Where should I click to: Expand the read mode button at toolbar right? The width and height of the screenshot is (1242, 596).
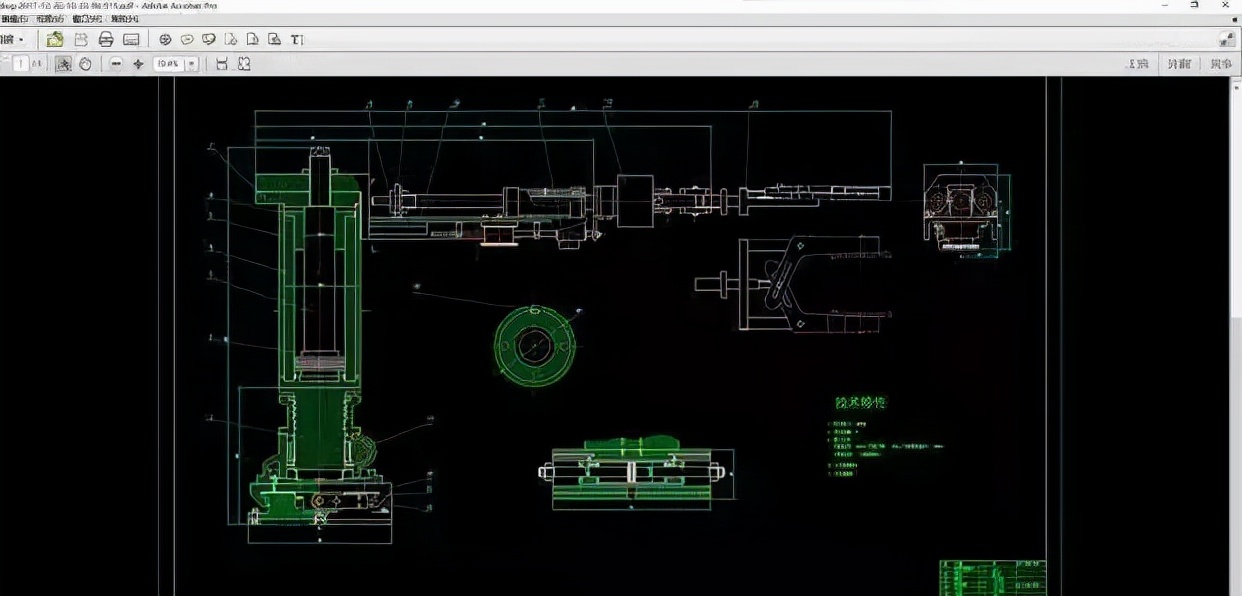point(1227,39)
